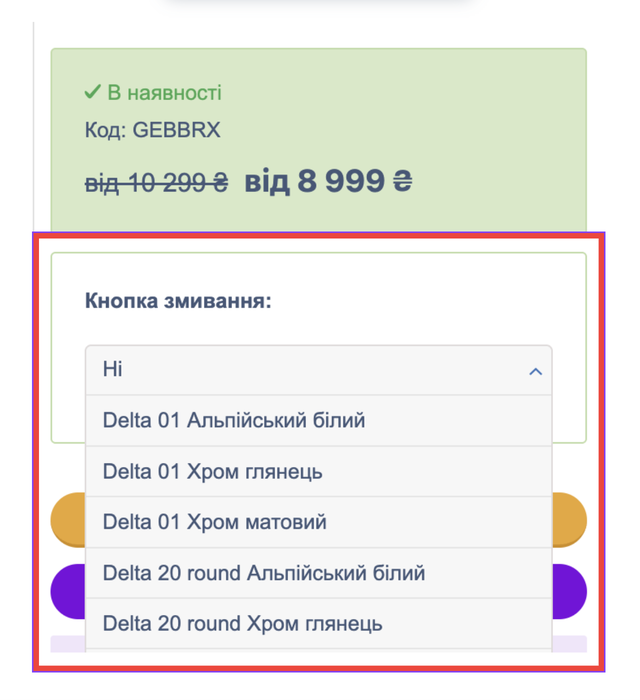Choose Delta 20 round Хром глянець
The width and height of the screenshot is (640, 700).
tap(319, 623)
